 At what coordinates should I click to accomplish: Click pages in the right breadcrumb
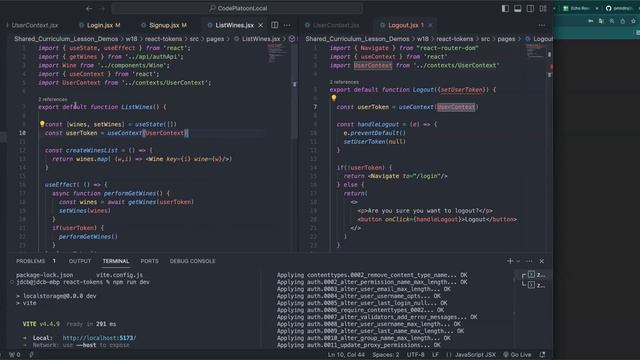click(x=507, y=39)
